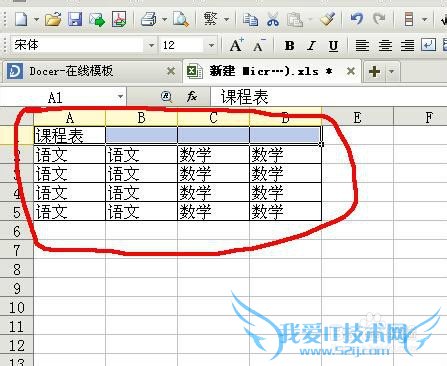Select highlighted empty cell B1

(141, 135)
